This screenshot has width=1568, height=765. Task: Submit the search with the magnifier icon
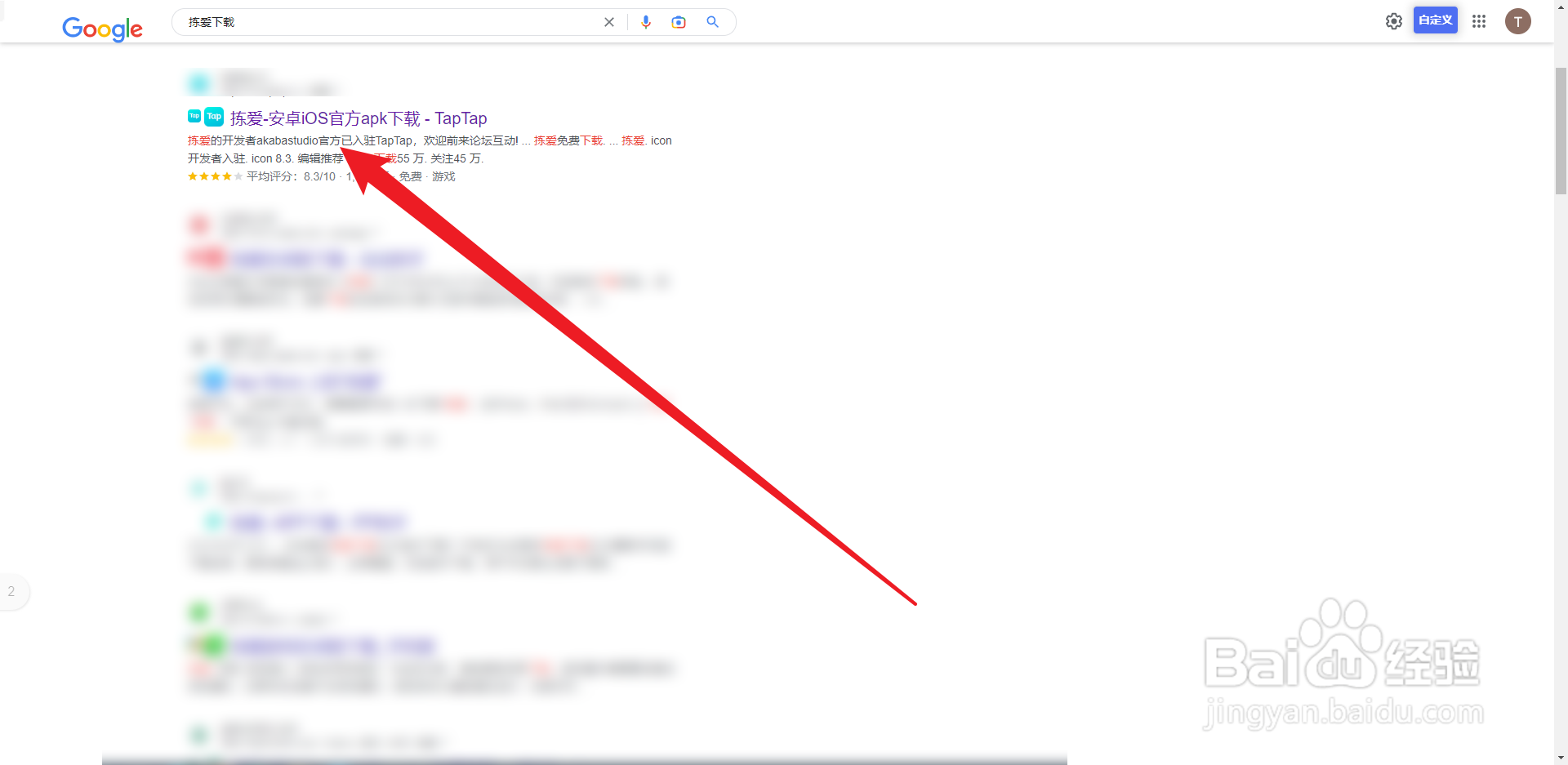(712, 22)
